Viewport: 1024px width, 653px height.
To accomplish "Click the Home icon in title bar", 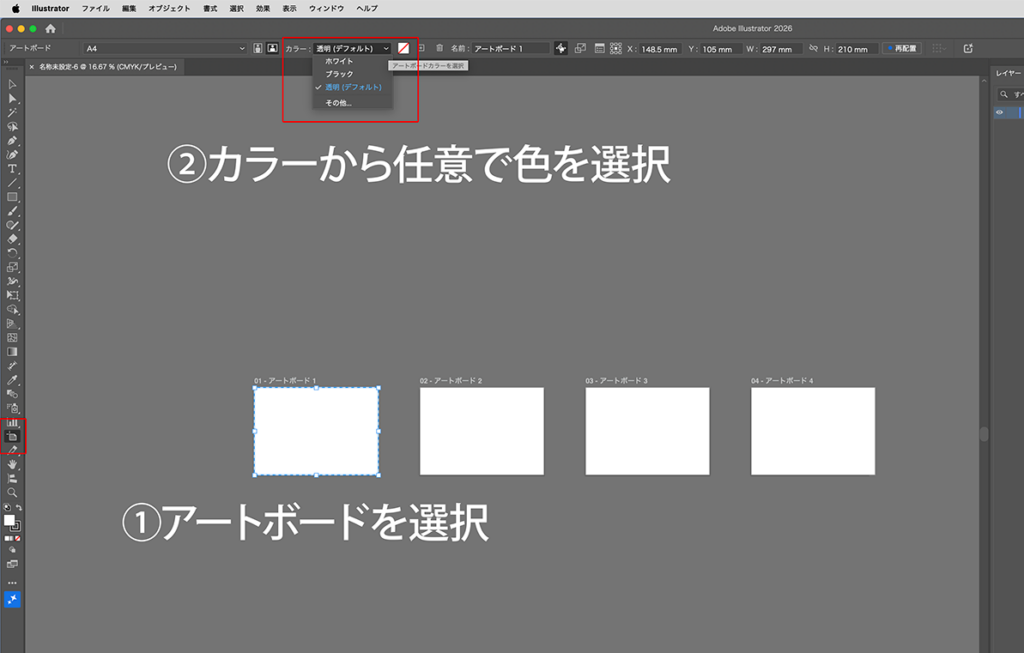I will [x=51, y=29].
